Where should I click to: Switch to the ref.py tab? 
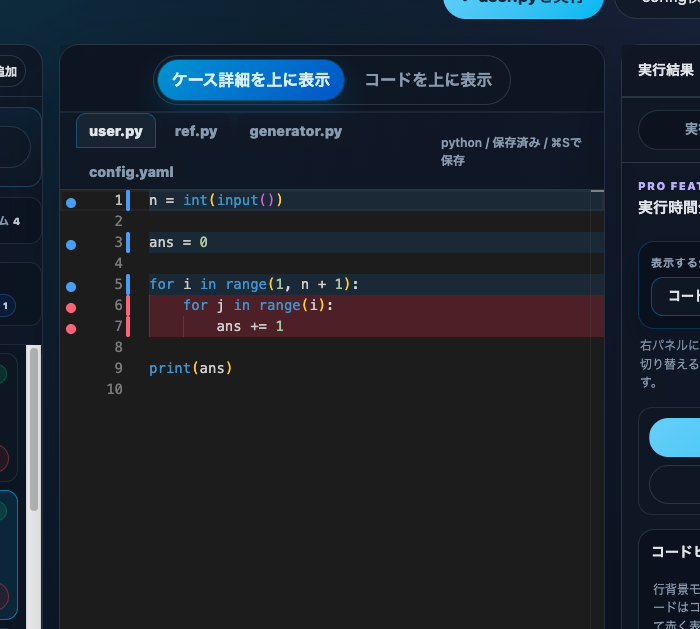click(x=196, y=131)
